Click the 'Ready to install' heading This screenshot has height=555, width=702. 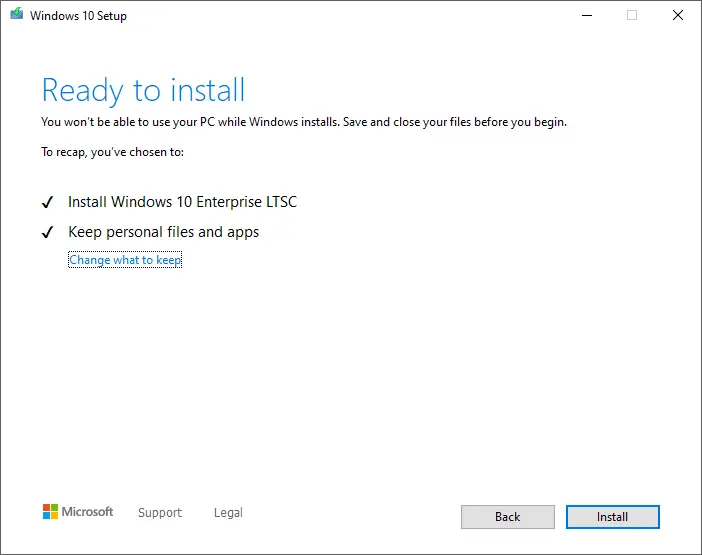pos(143,91)
